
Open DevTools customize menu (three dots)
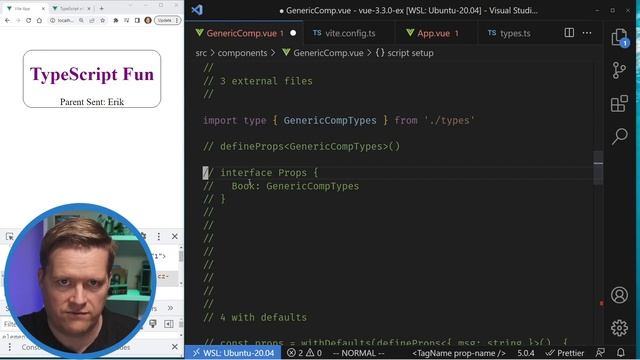click(159, 236)
